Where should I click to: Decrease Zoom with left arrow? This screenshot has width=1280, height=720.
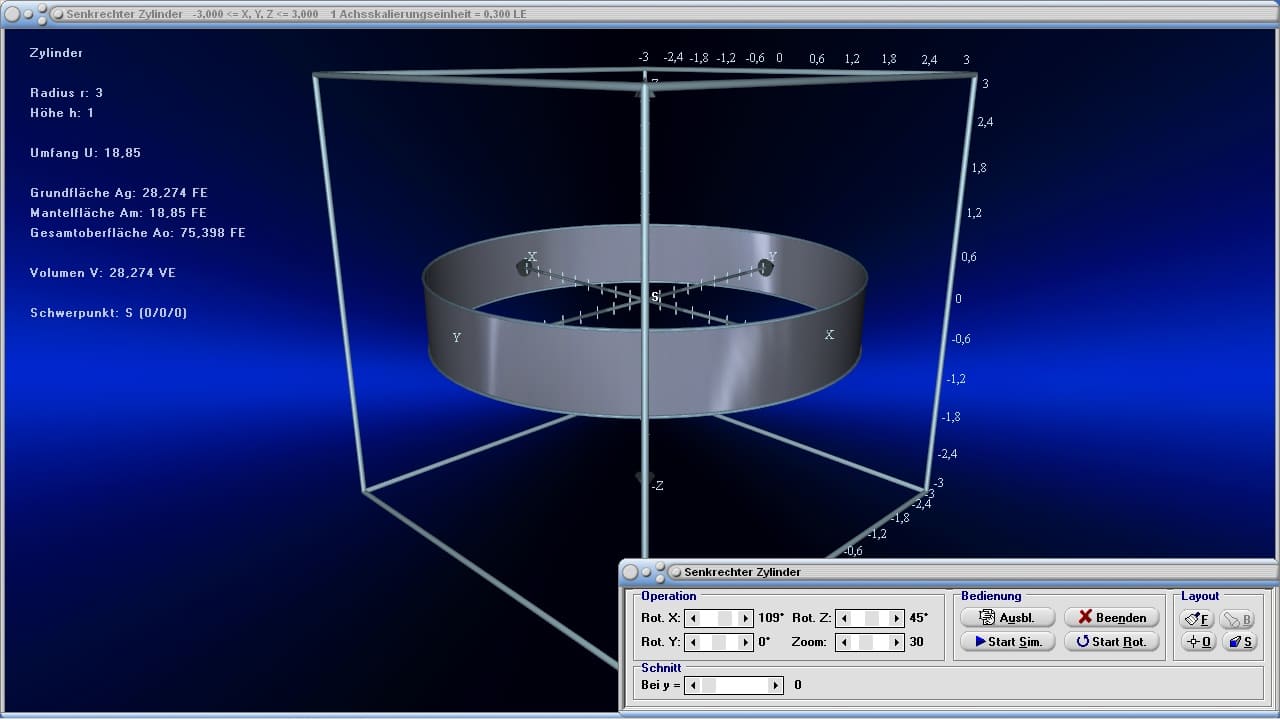pyautogui.click(x=843, y=642)
